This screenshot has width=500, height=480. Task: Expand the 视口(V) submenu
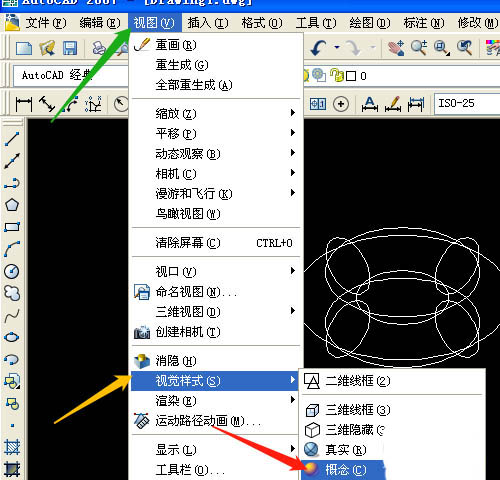[216, 272]
